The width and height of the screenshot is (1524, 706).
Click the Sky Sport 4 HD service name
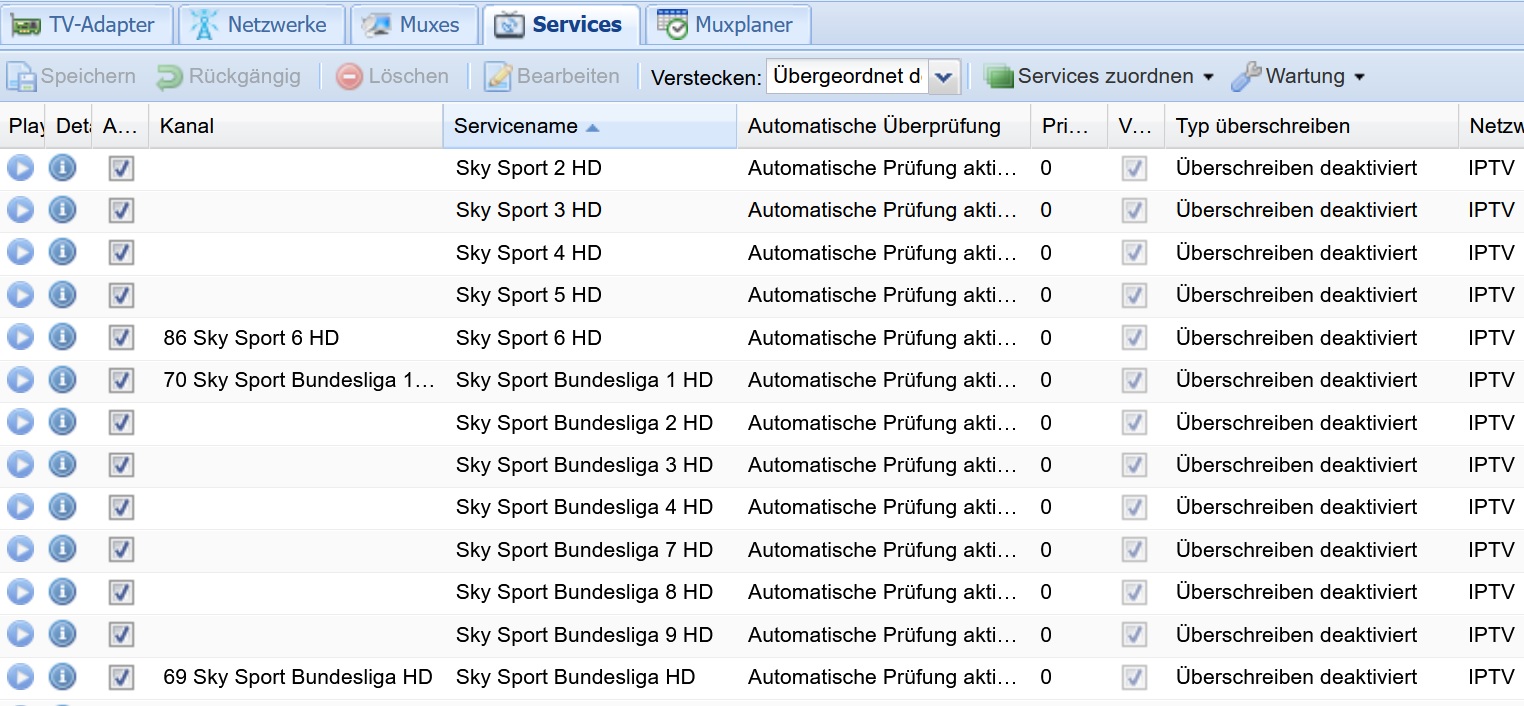pyautogui.click(x=529, y=253)
